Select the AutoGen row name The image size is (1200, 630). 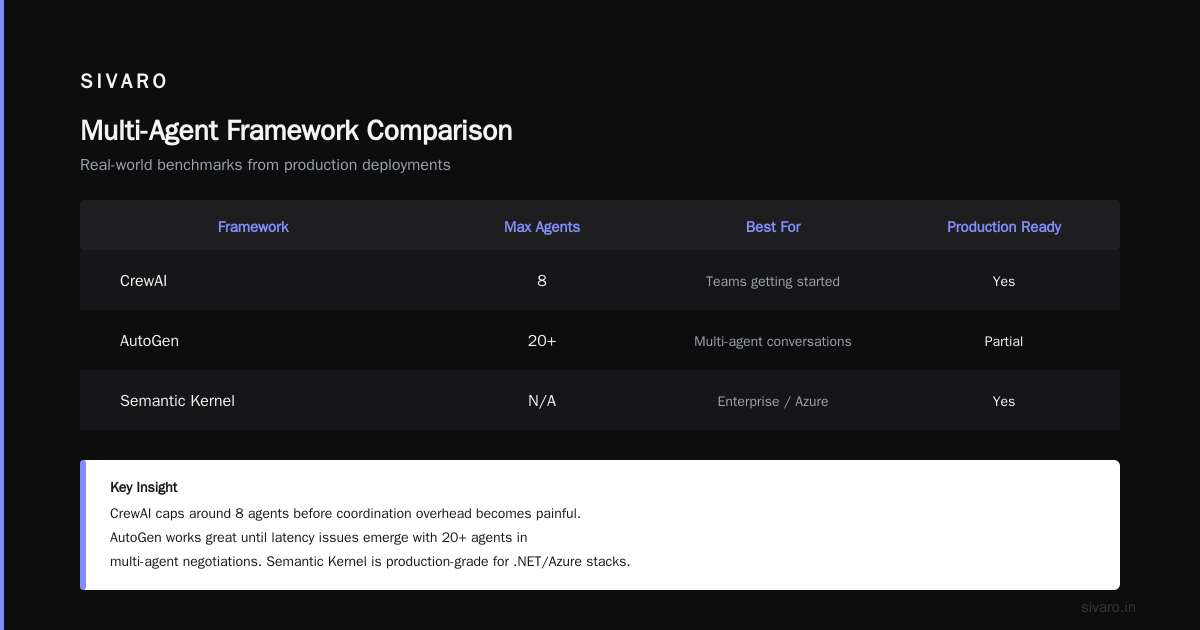coord(150,341)
